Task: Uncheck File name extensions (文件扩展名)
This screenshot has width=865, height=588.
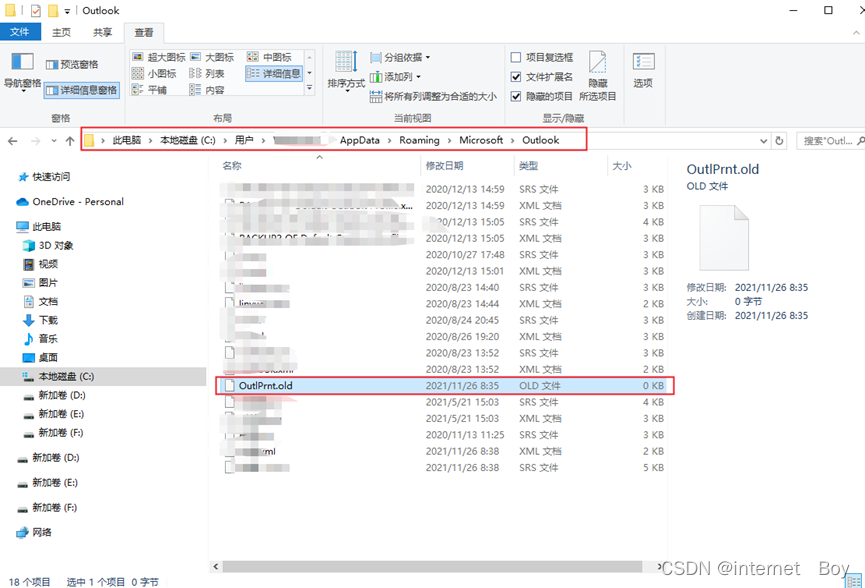Action: 516,77
